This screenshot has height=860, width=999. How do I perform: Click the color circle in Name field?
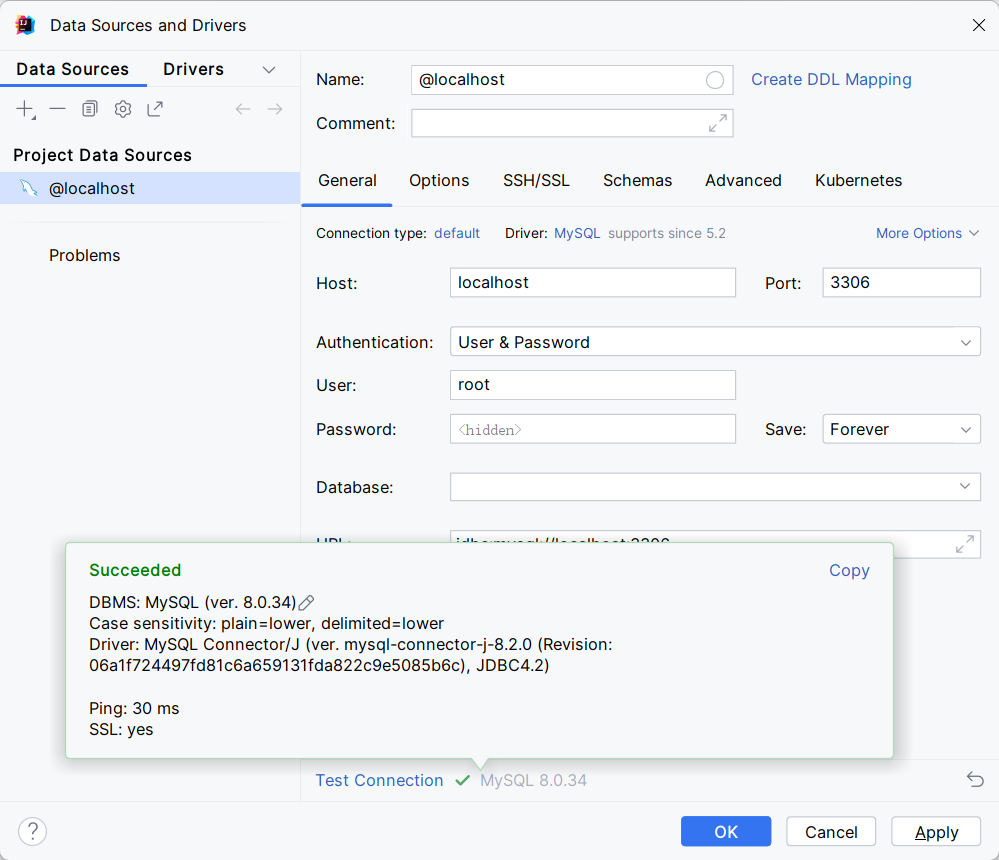point(715,80)
